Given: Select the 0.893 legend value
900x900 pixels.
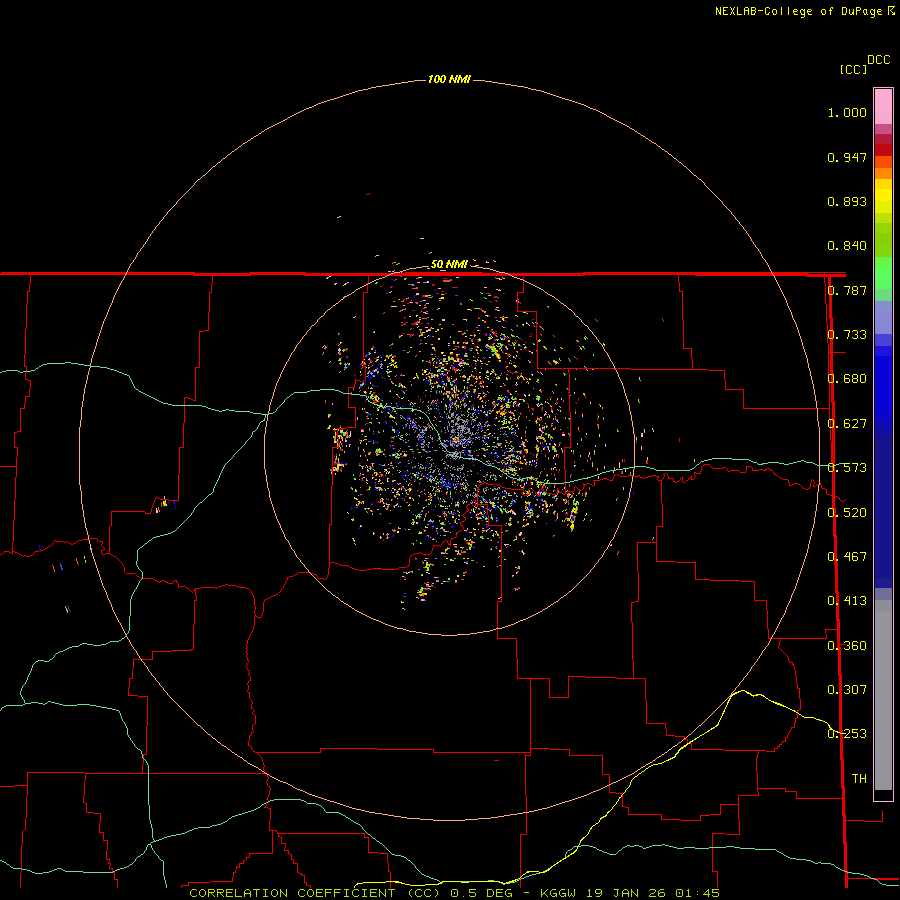Looking at the screenshot, I should pyautogui.click(x=847, y=201).
